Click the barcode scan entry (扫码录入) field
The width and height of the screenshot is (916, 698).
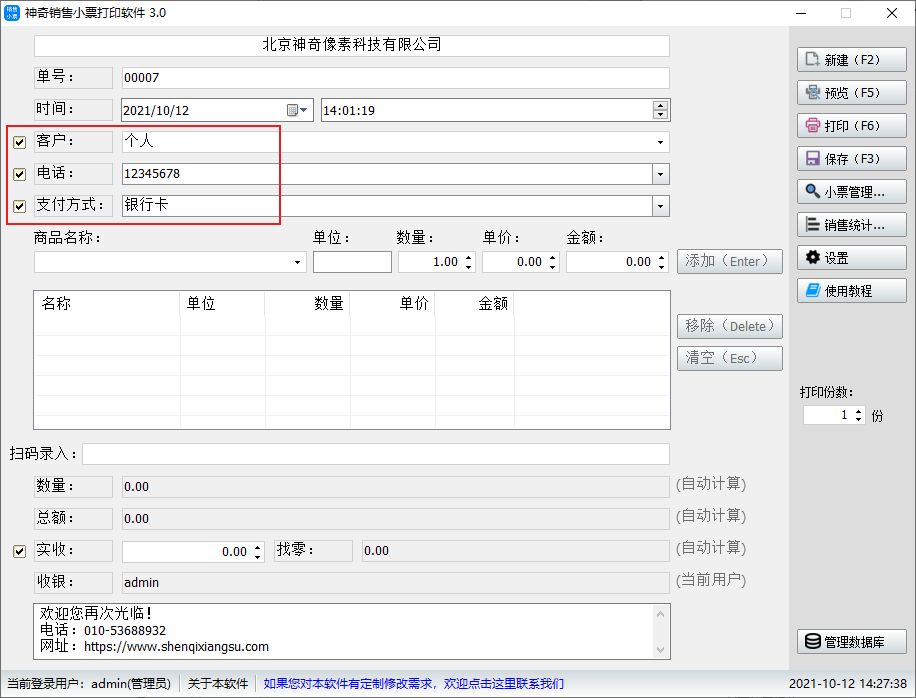[x=375, y=454]
